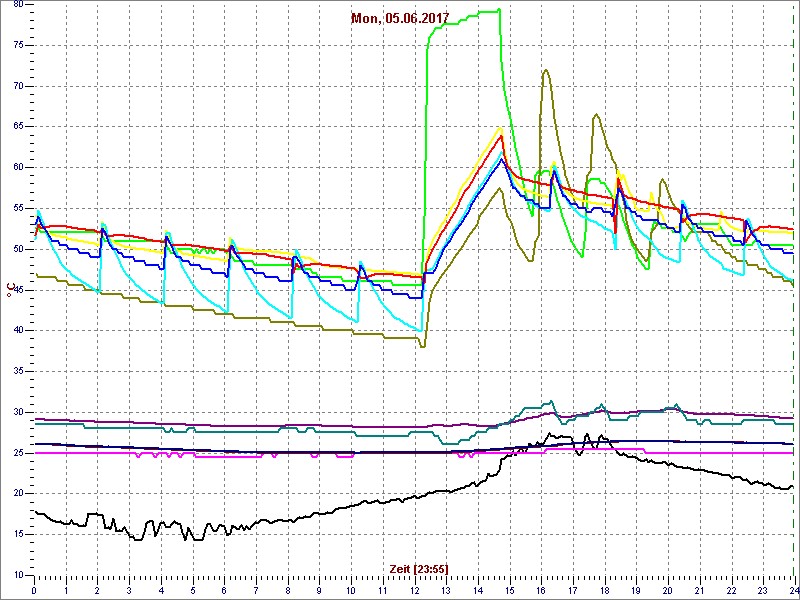Click the 15 value on temperature axis
The width and height of the screenshot is (800, 600).
click(x=17, y=535)
